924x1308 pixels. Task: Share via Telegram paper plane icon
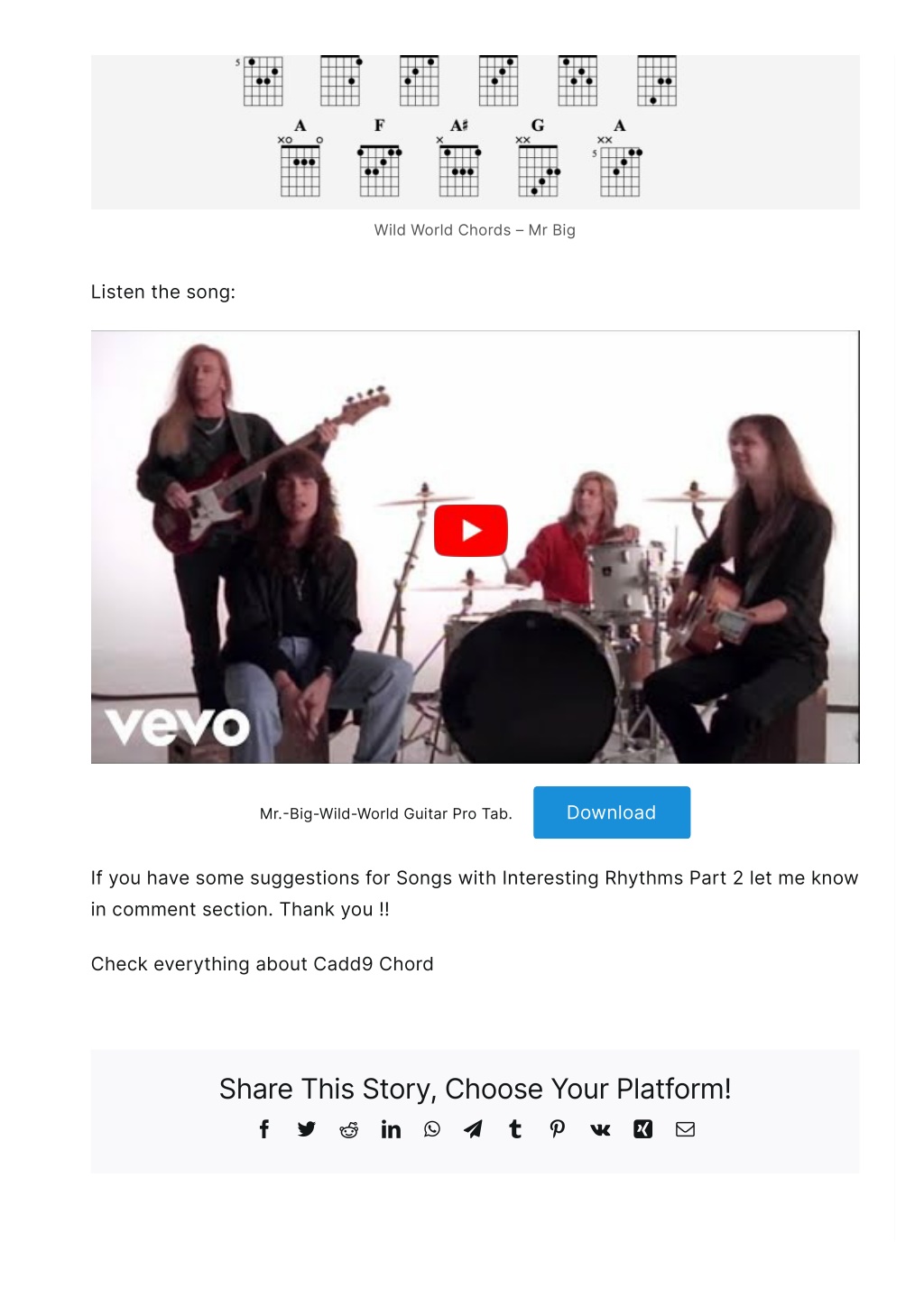pos(473,1129)
